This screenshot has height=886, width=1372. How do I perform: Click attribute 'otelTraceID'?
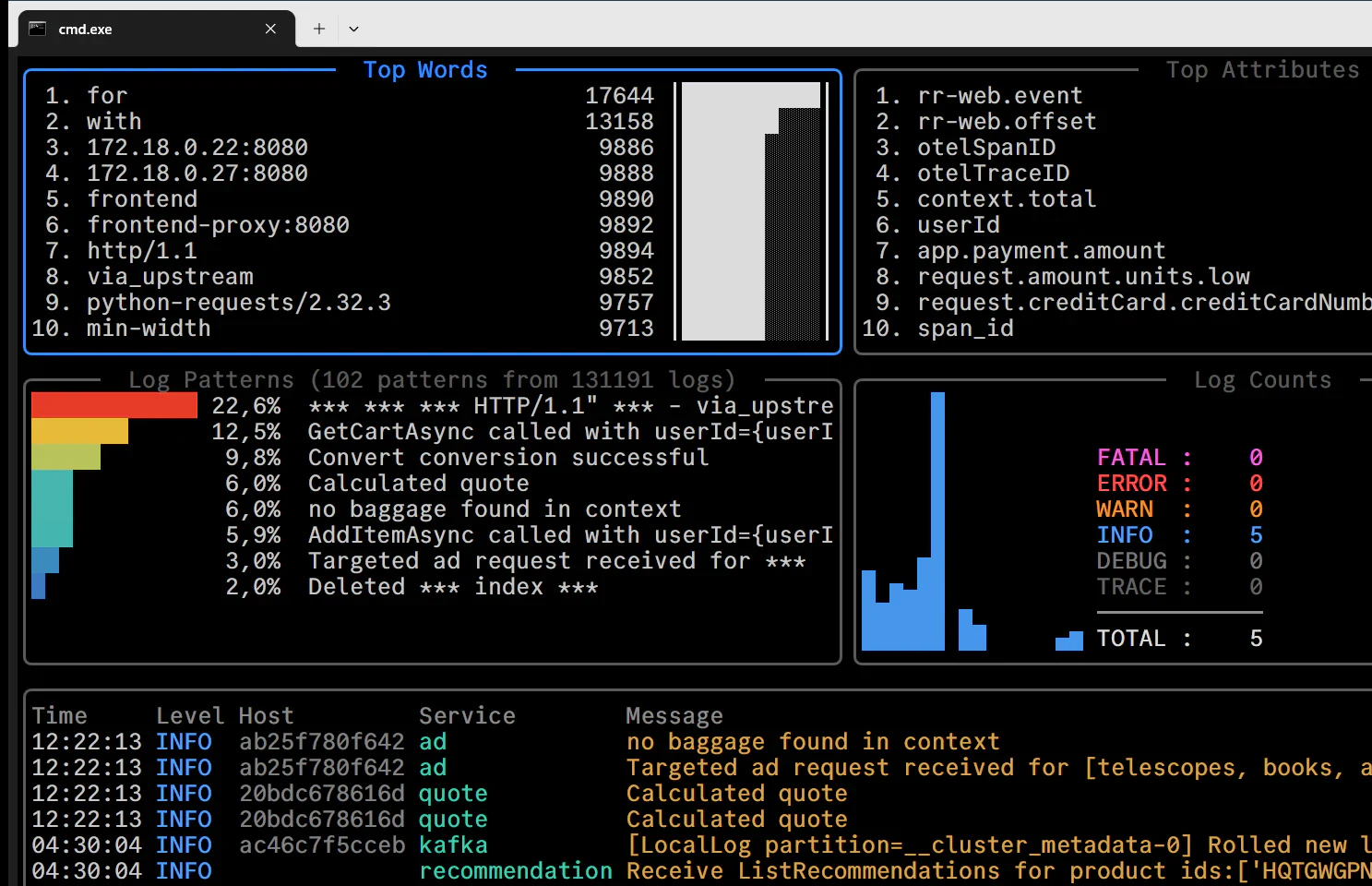point(993,174)
